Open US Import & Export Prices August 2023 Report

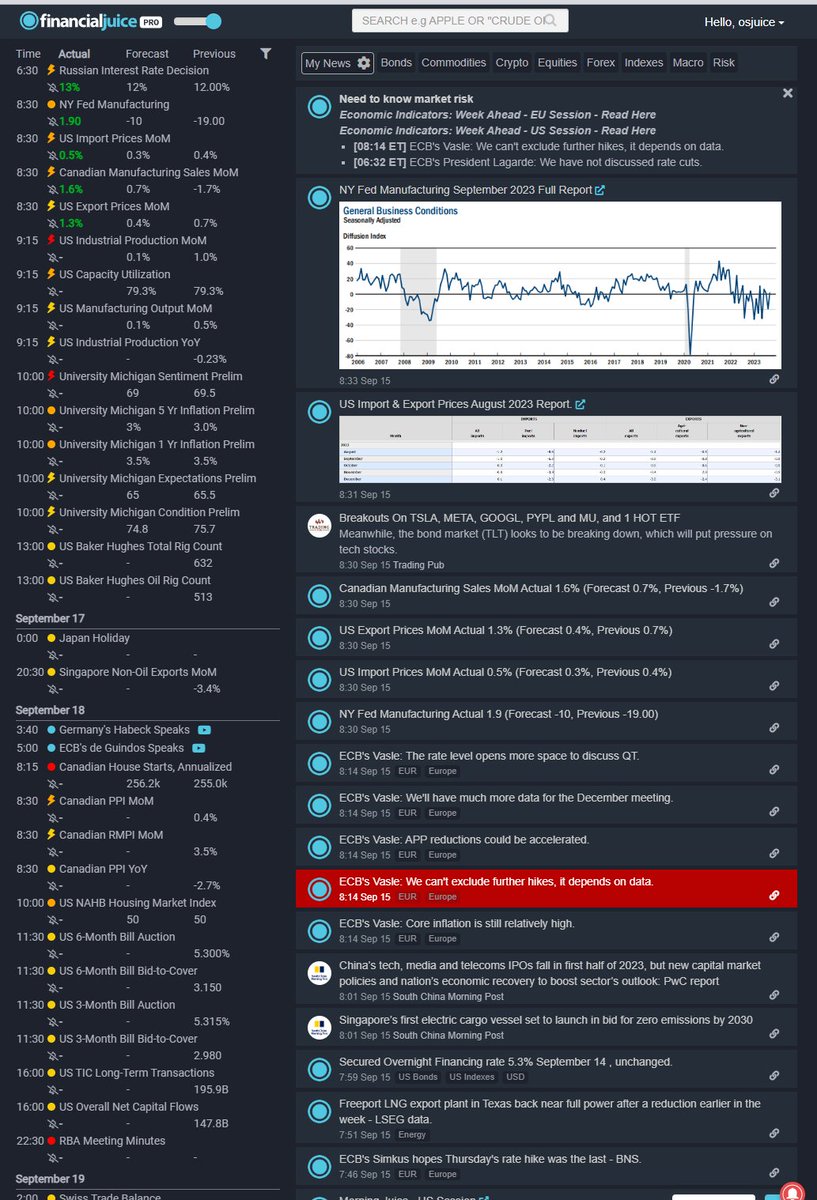(x=455, y=404)
